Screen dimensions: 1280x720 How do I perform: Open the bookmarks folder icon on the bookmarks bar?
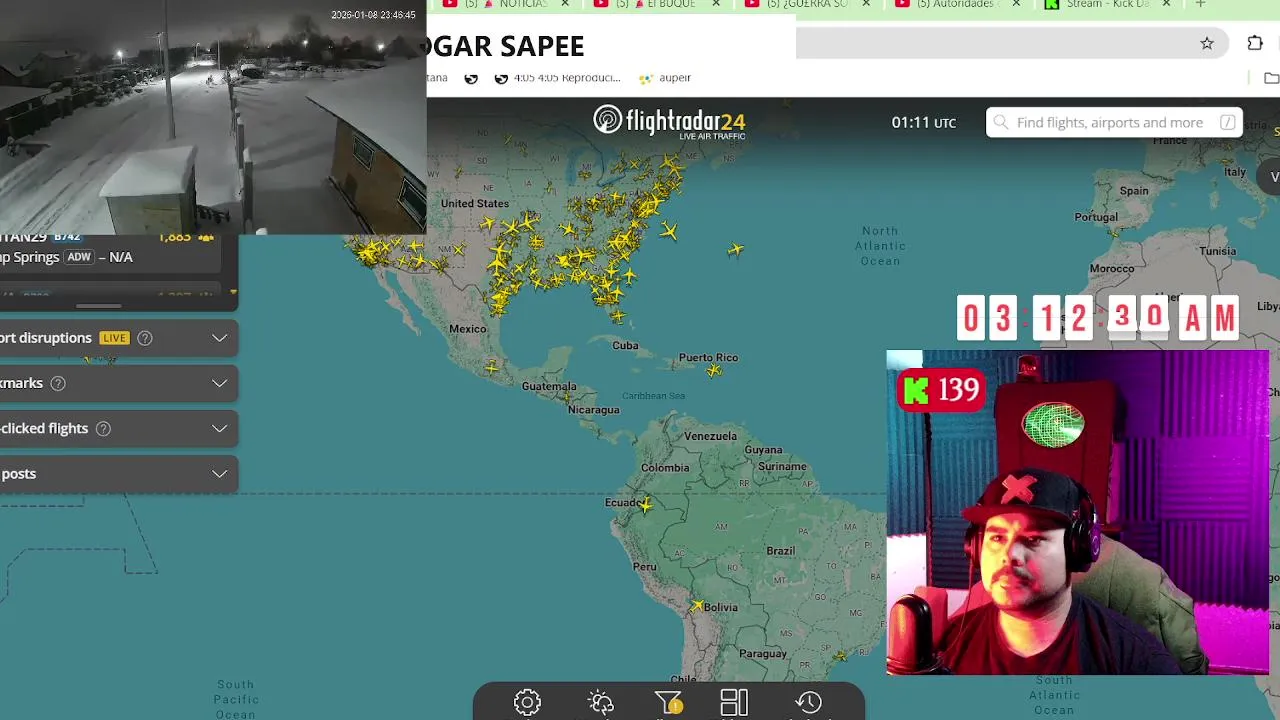[x=1271, y=78]
